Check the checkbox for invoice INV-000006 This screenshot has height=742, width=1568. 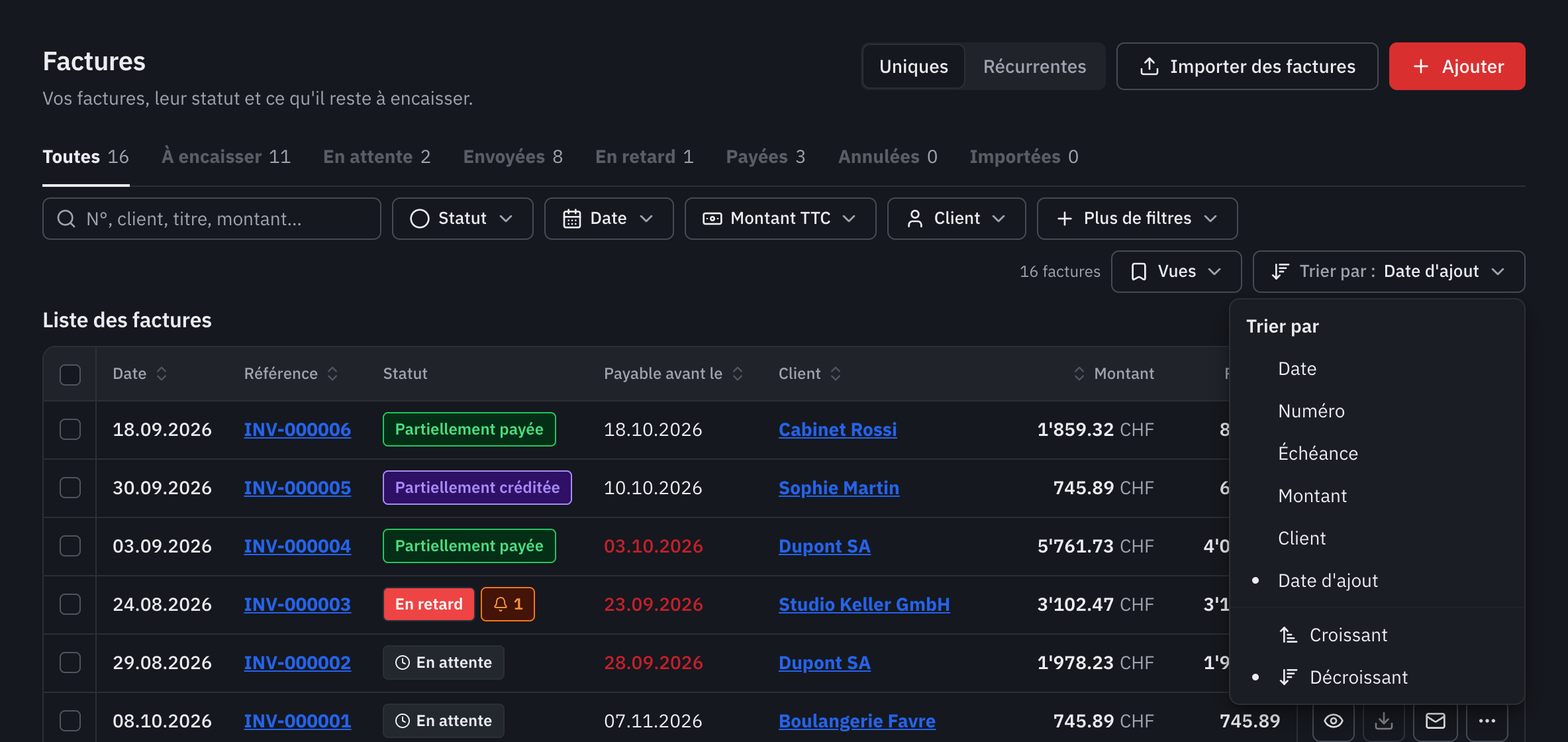70,429
